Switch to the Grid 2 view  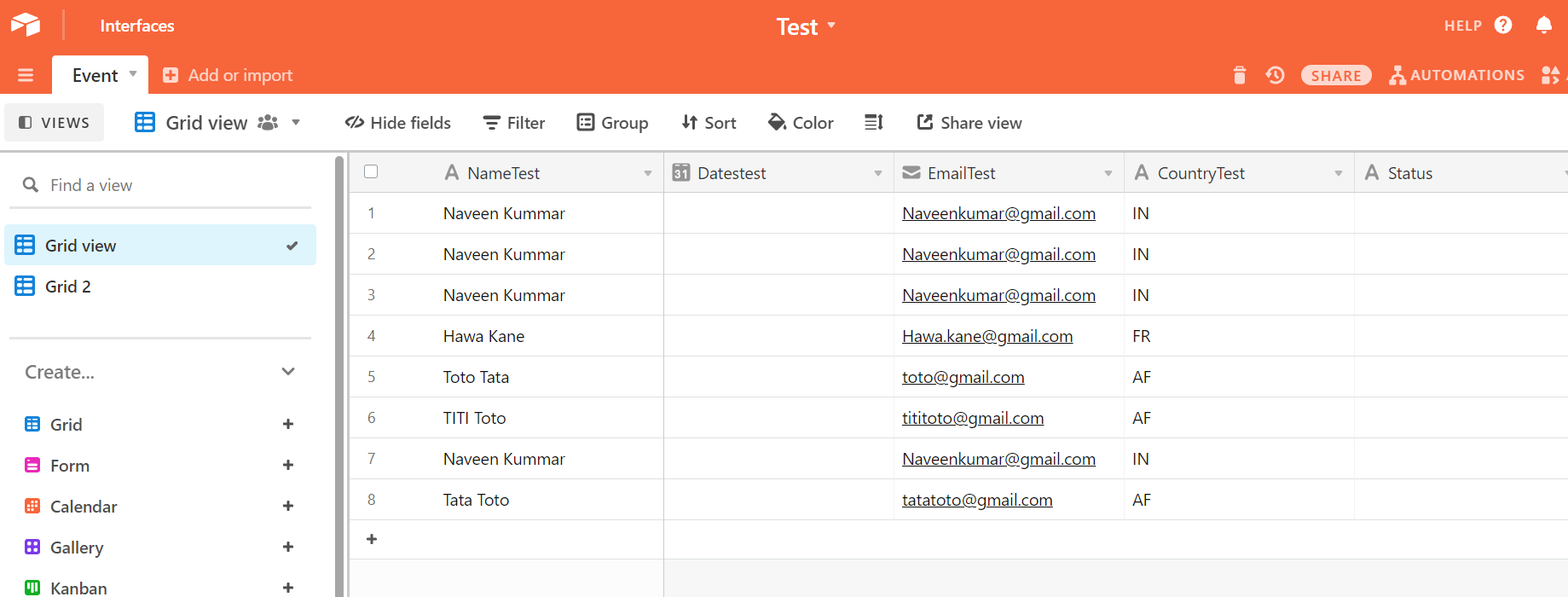pyautogui.click(x=160, y=286)
